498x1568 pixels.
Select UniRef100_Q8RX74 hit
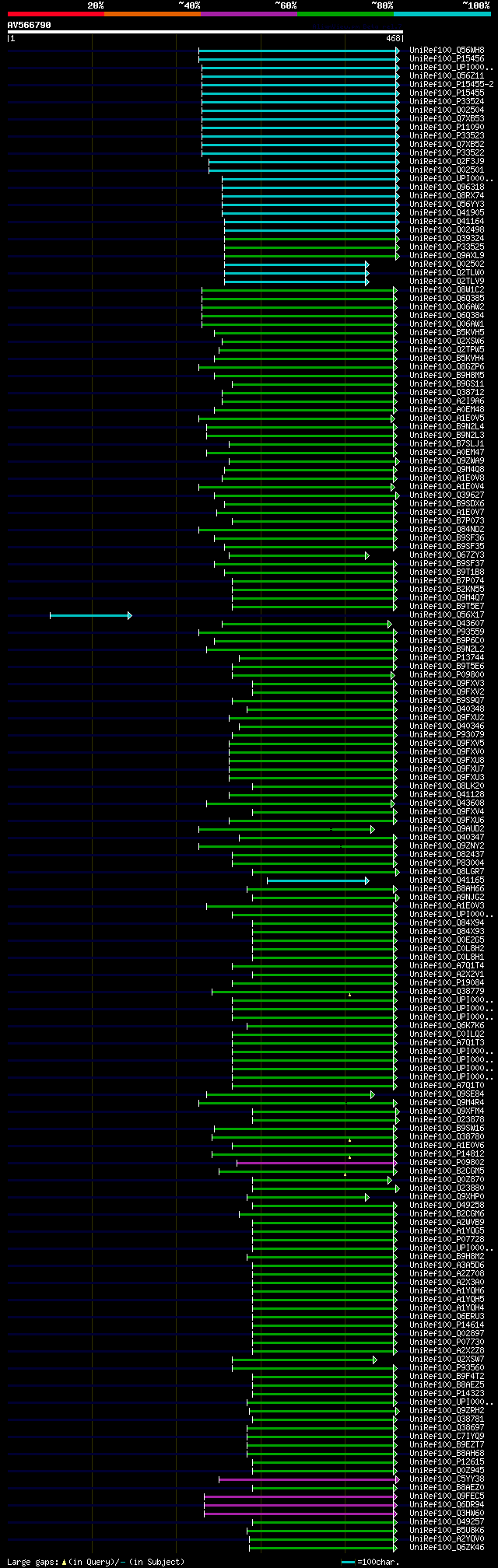tap(447, 195)
